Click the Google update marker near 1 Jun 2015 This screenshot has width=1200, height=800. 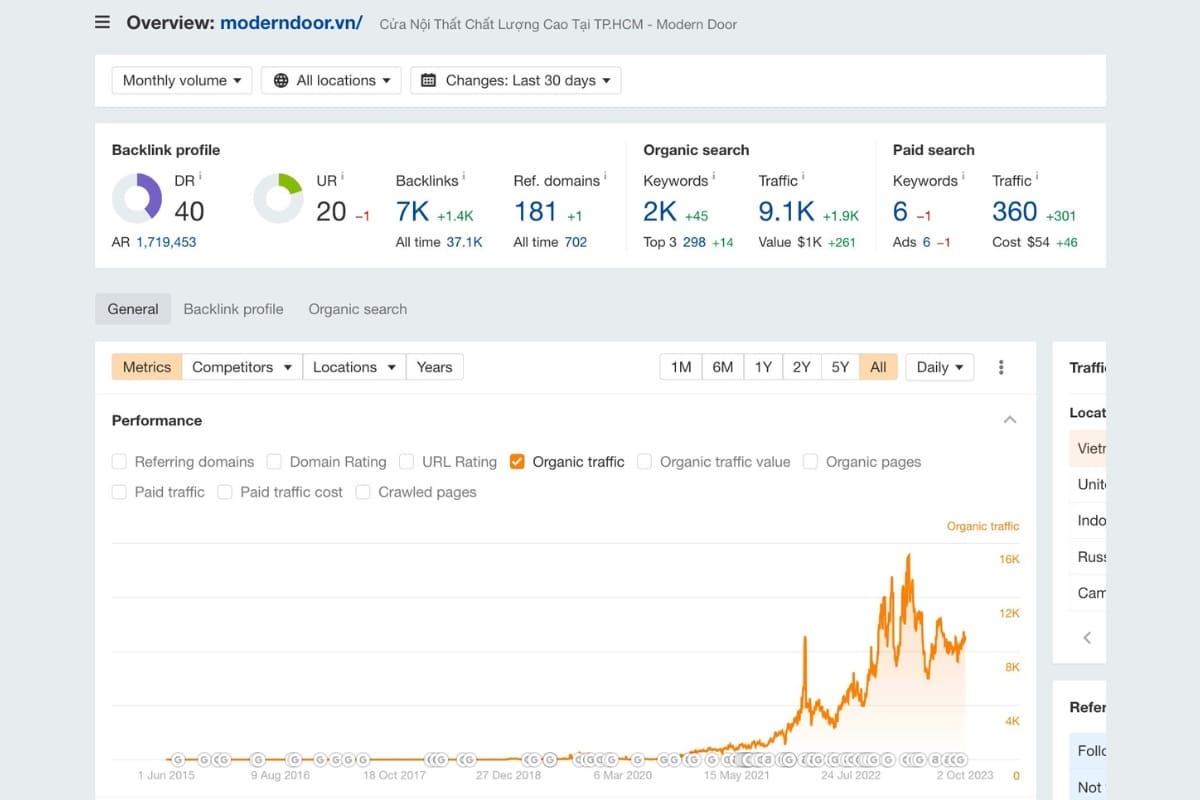(x=178, y=759)
